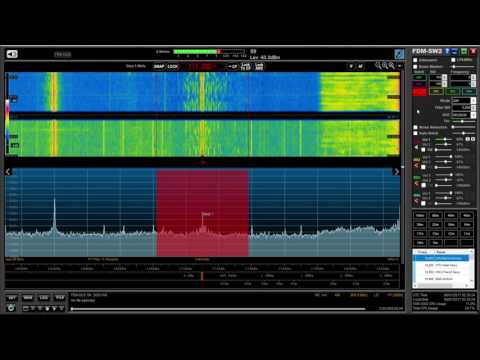Click the orange tuning marker on frequency scale
The width and height of the screenshot is (480, 360).
point(202,276)
